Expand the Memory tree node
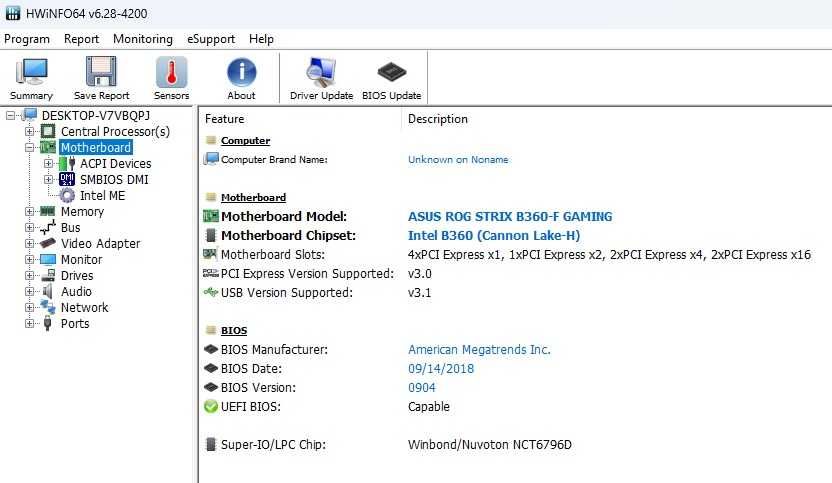Viewport: 832px width, 483px height. (x=30, y=211)
